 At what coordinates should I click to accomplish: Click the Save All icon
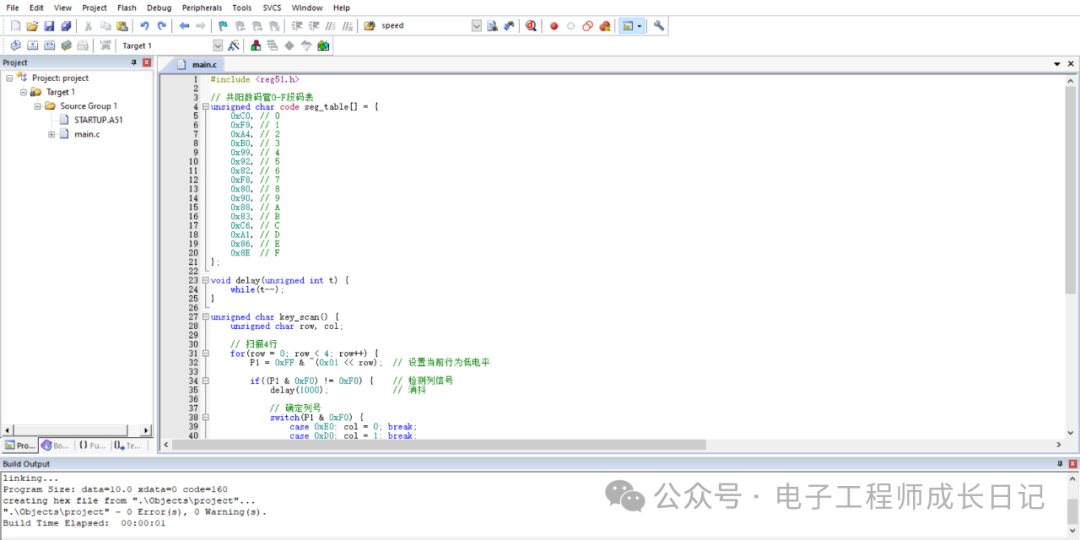65,25
